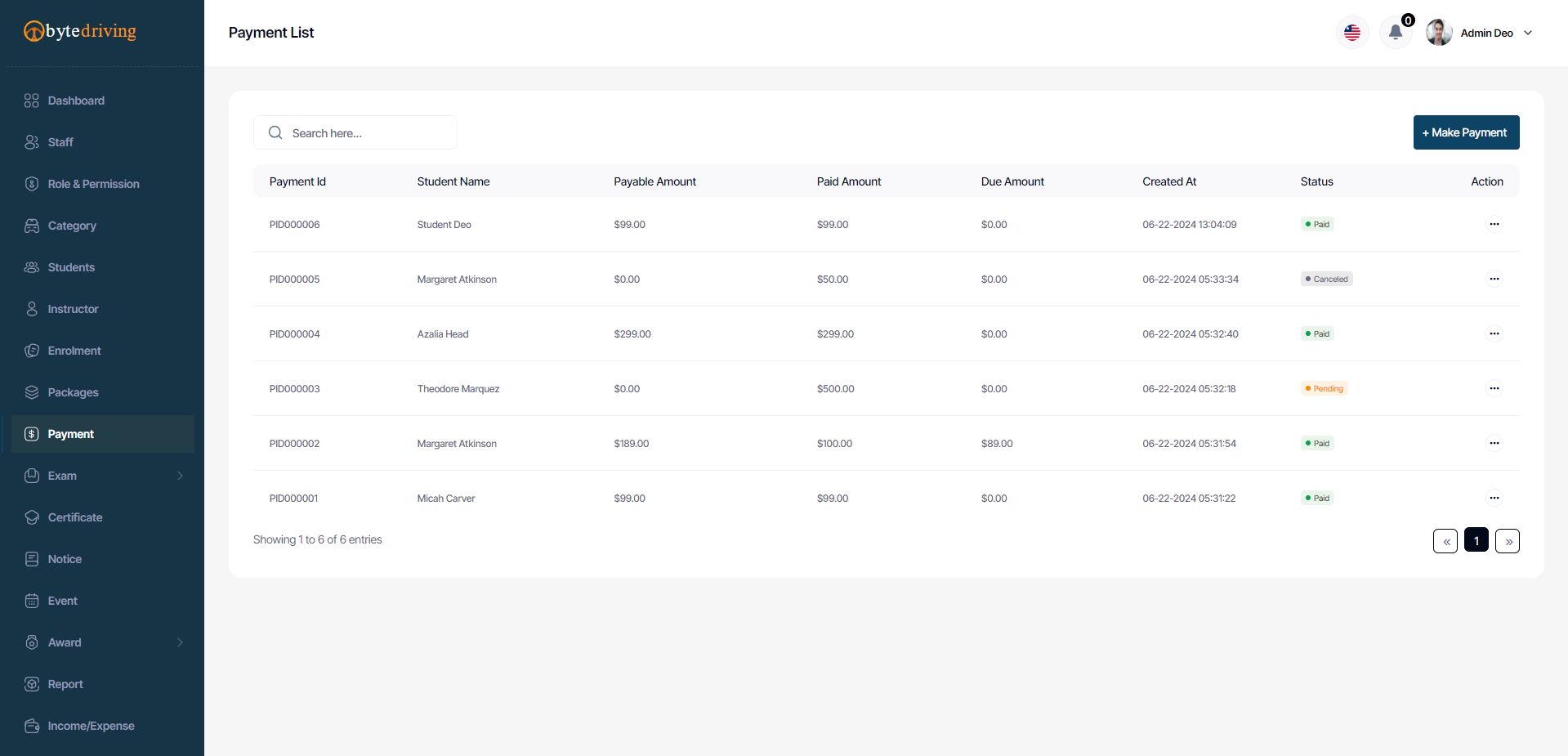Image resolution: width=1568 pixels, height=756 pixels.
Task: Open the US flag language selector
Action: 1352,33
